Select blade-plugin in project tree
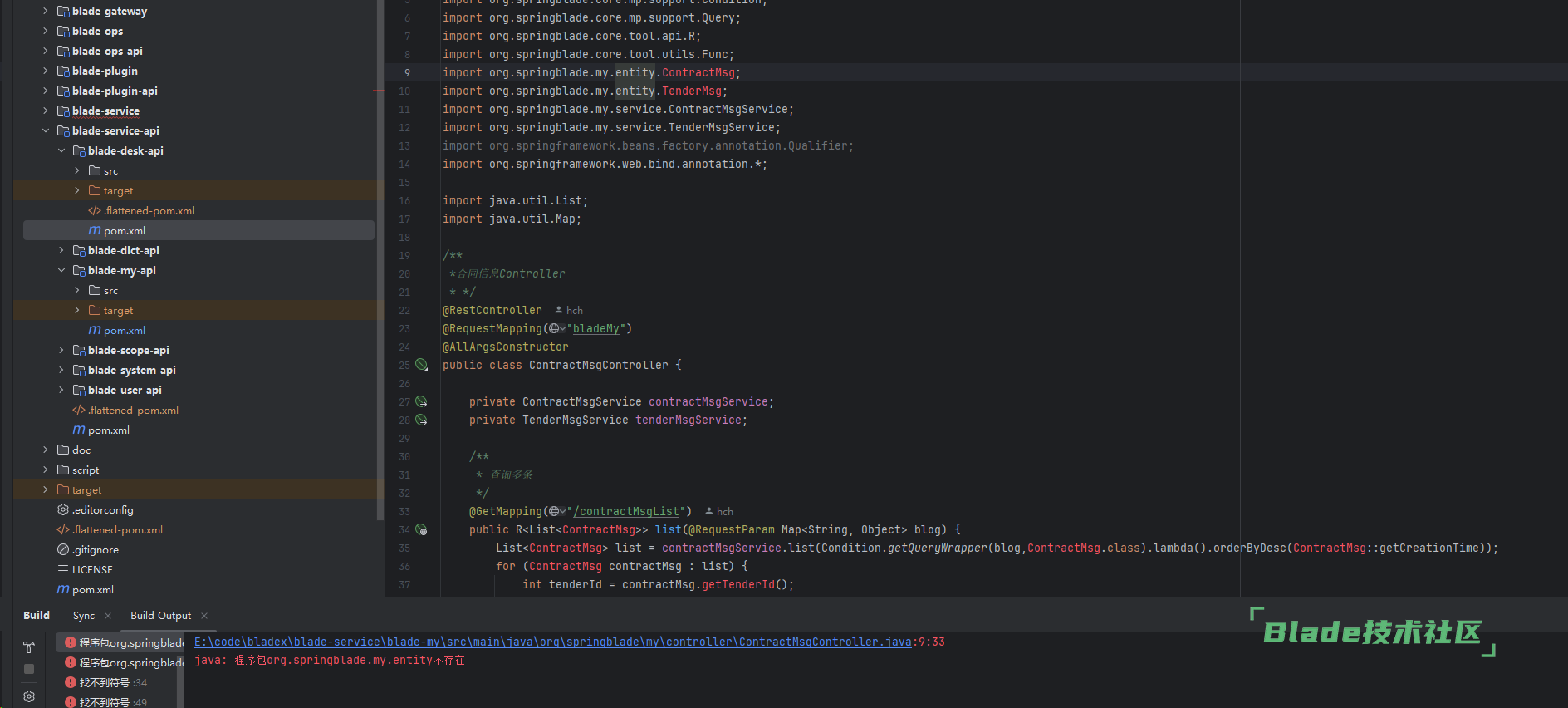1568x708 pixels. [105, 71]
